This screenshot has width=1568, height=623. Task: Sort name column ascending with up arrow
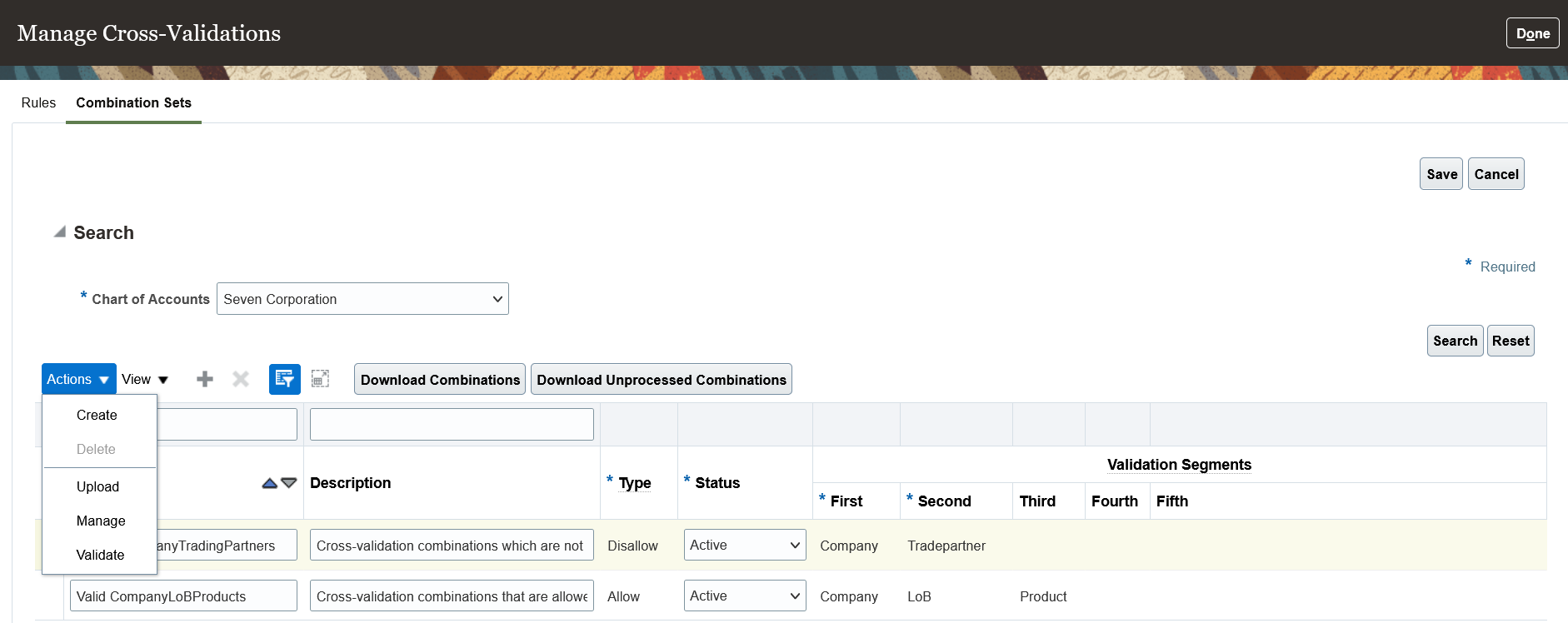pos(269,483)
